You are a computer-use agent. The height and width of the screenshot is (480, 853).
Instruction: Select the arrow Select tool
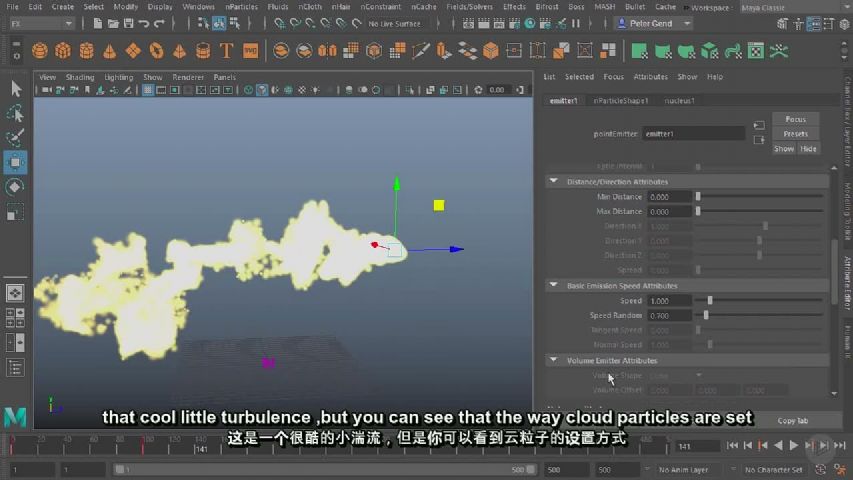15,88
